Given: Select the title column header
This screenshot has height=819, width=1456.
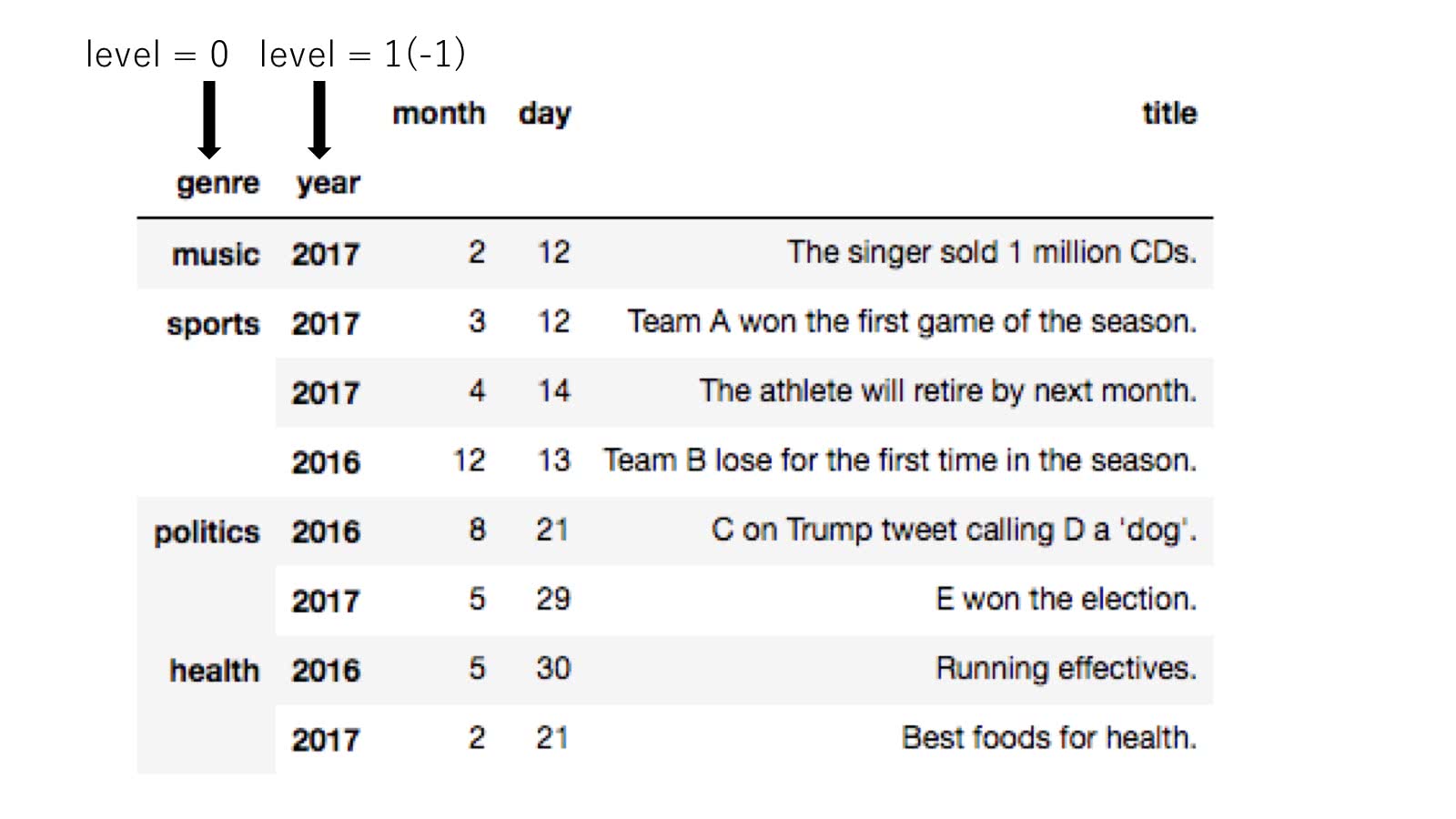Looking at the screenshot, I should pos(1169,114).
